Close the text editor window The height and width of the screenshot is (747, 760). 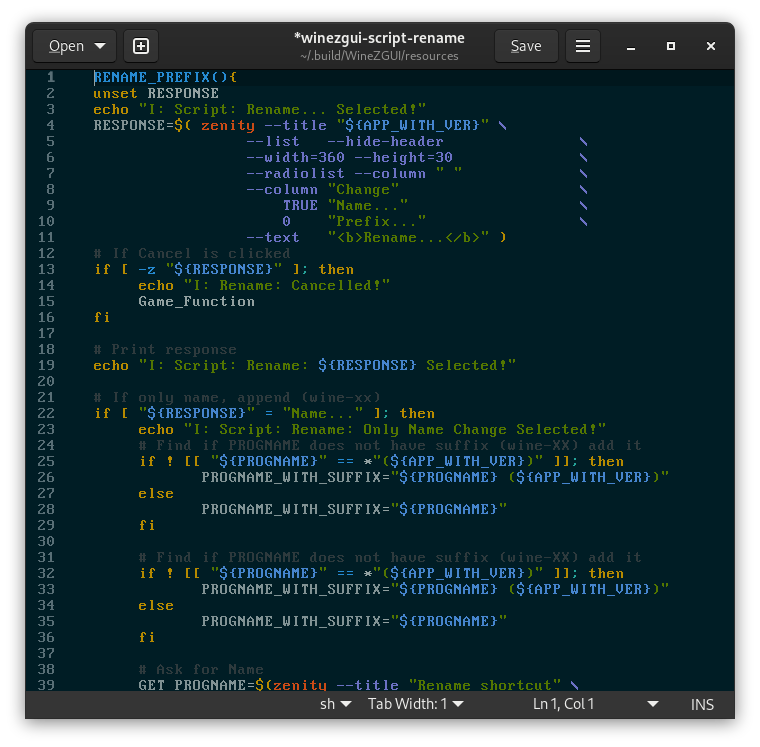point(711,46)
